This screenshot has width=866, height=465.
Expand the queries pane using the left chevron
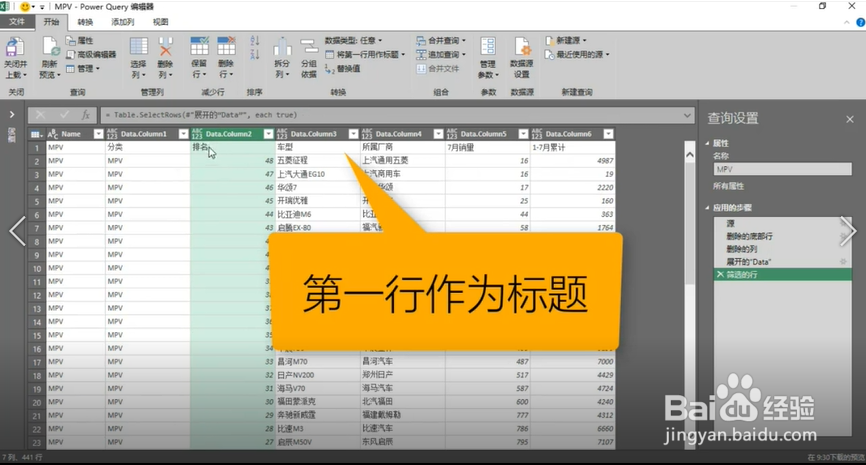click(x=12, y=115)
